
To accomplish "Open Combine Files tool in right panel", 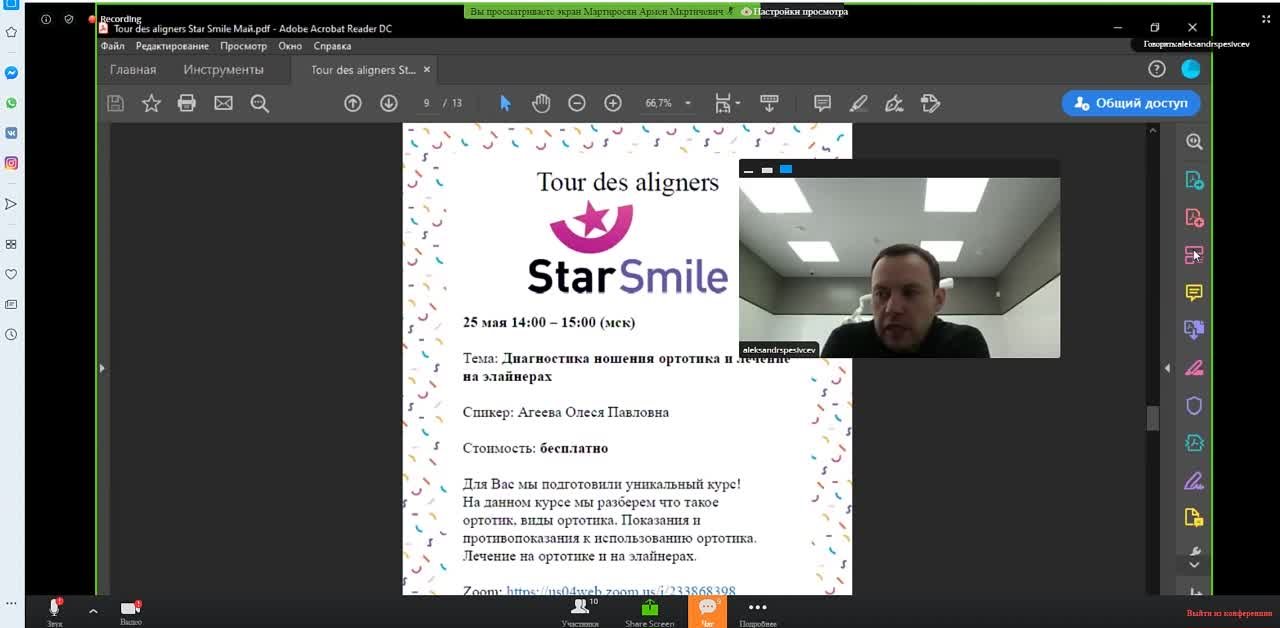I will coord(1194,329).
